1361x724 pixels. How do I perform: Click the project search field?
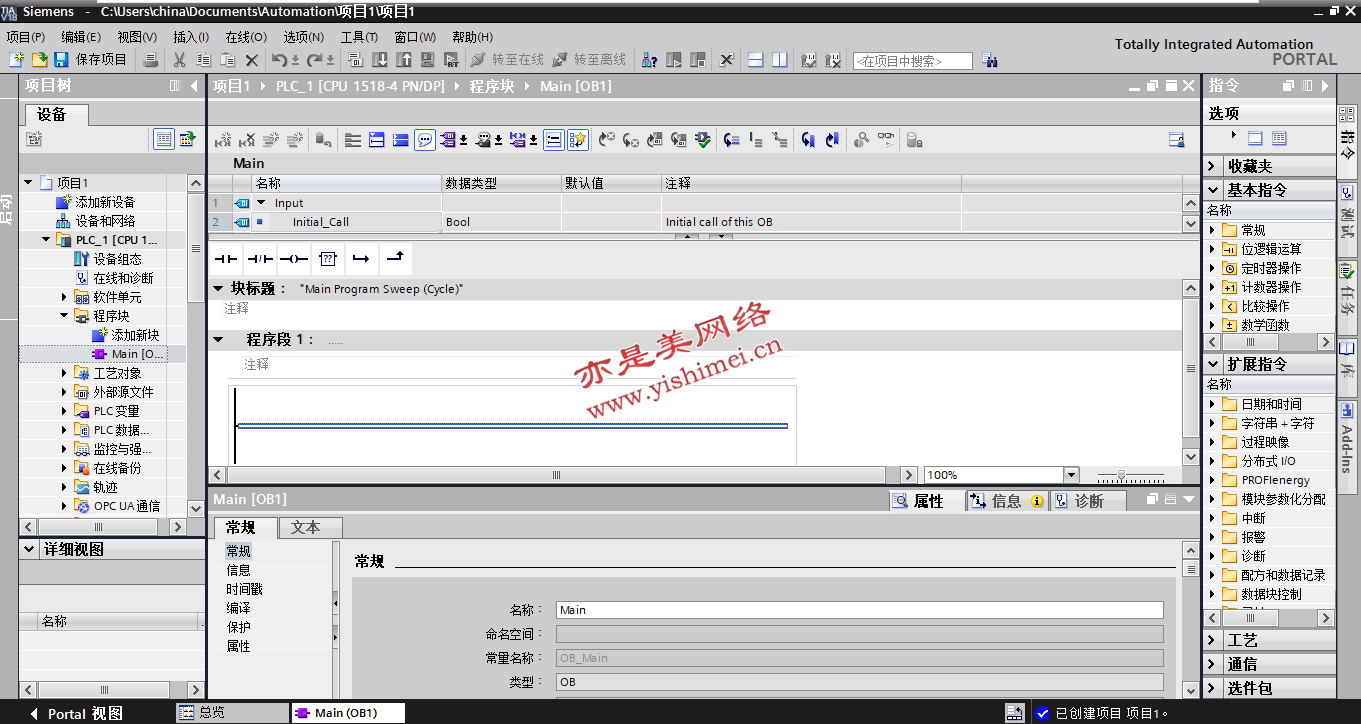click(912, 61)
